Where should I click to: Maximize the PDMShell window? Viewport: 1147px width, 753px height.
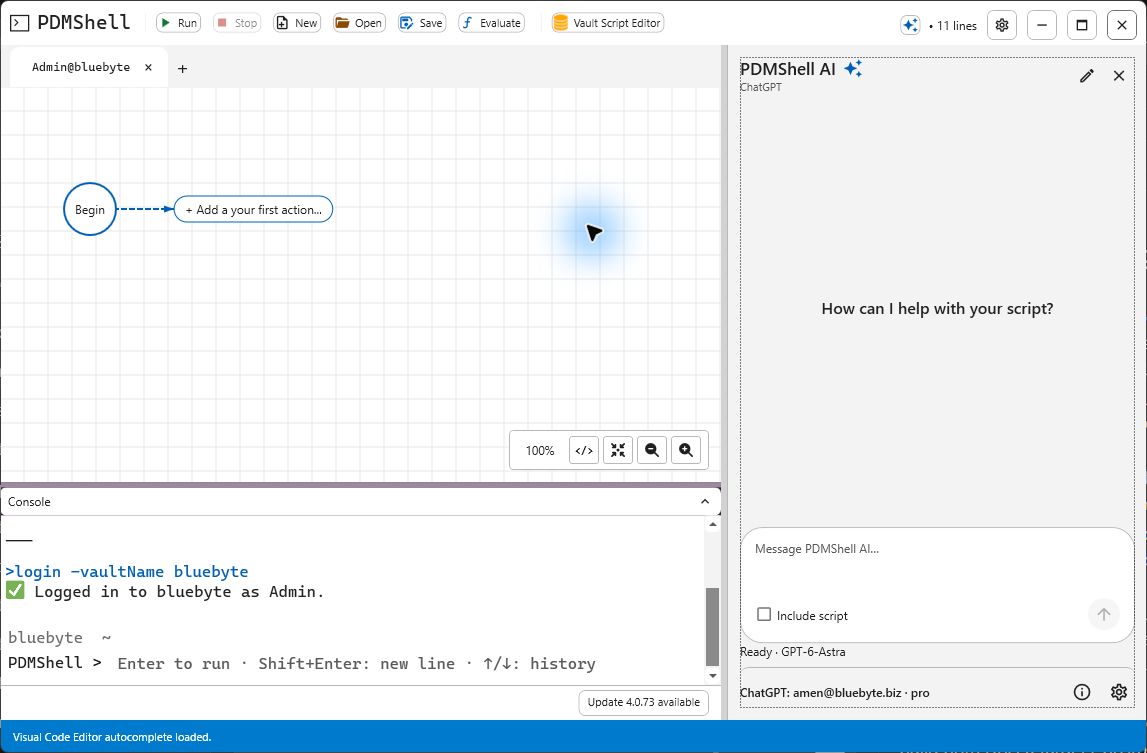tap(1082, 25)
